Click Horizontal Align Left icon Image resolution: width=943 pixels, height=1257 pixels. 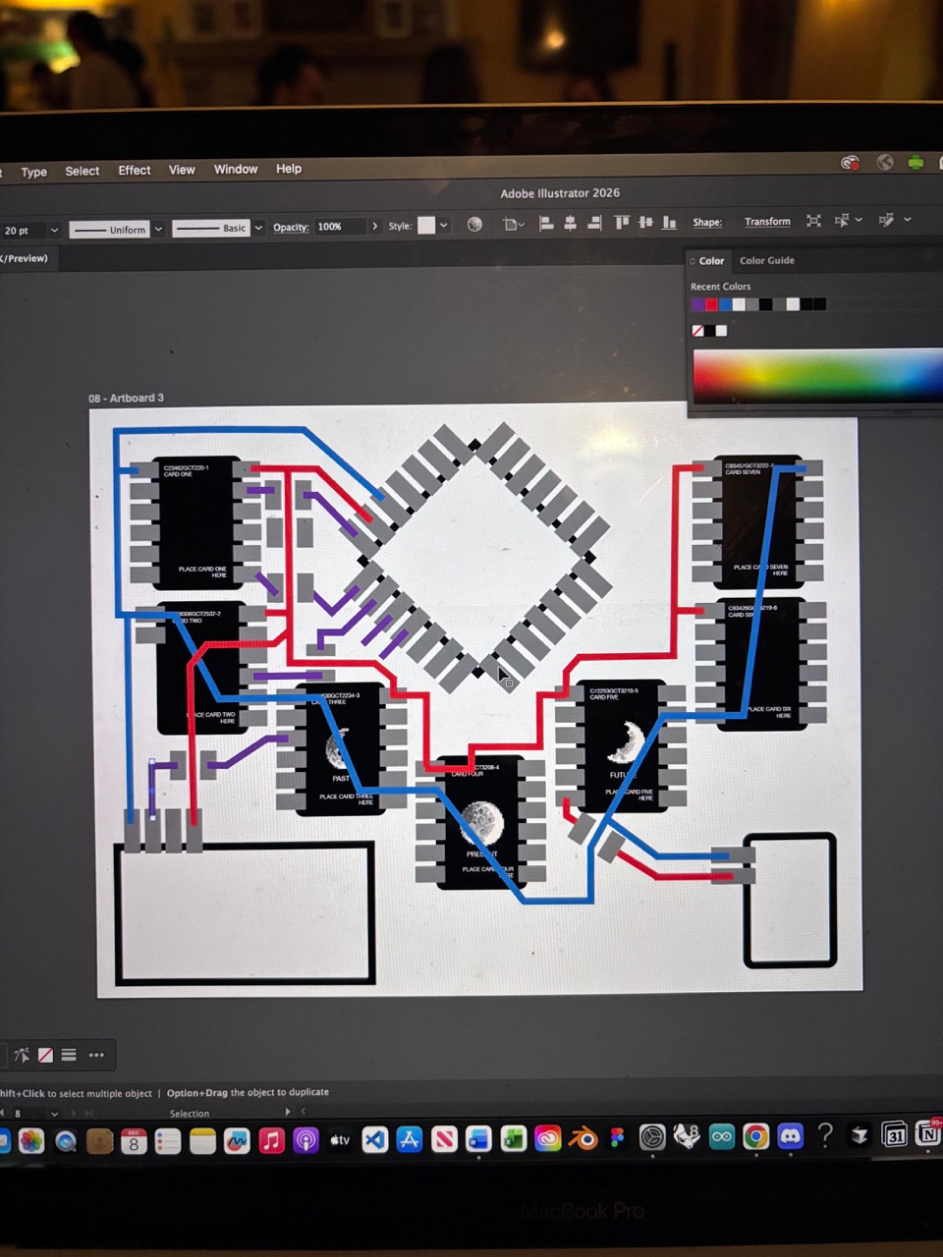(546, 223)
